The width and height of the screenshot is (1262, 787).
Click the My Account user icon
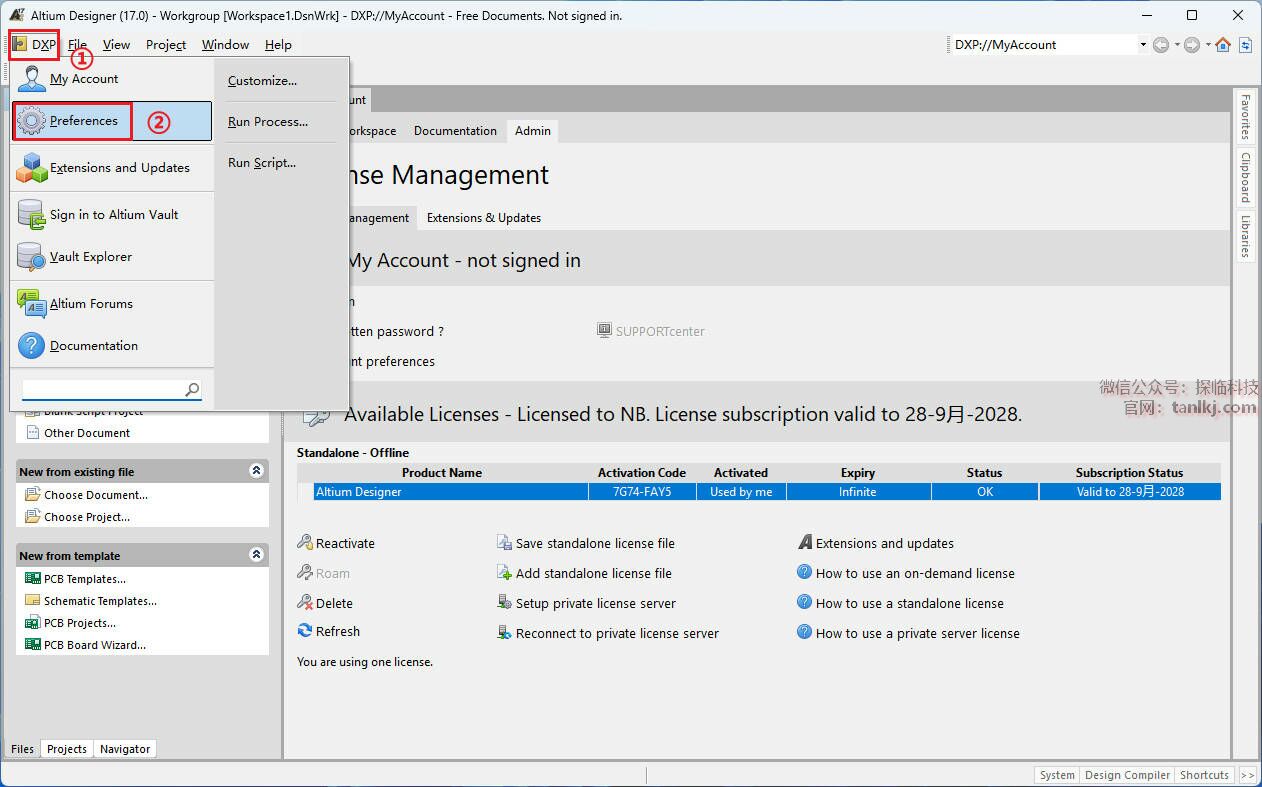coord(32,79)
